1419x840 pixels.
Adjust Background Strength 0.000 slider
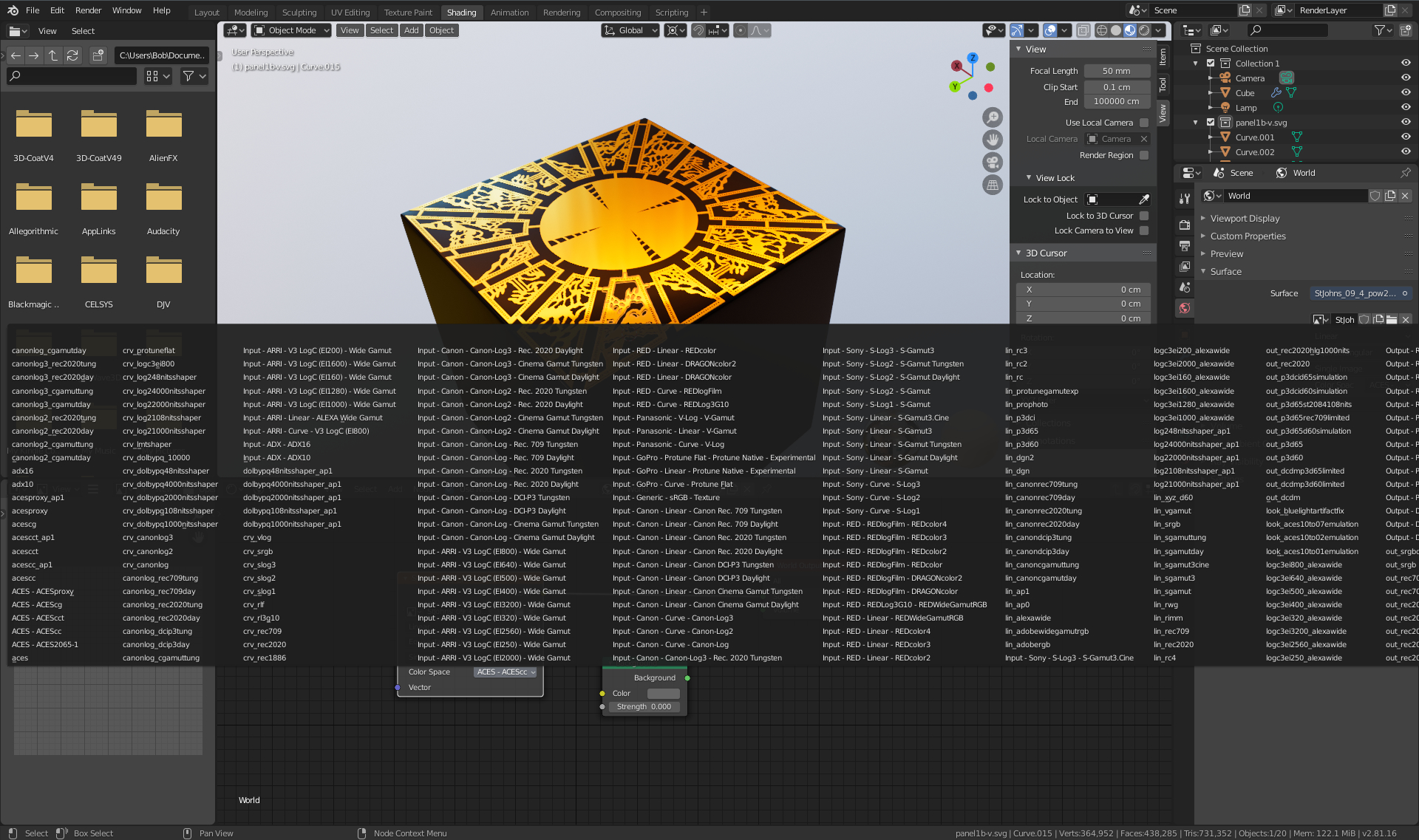click(x=644, y=707)
